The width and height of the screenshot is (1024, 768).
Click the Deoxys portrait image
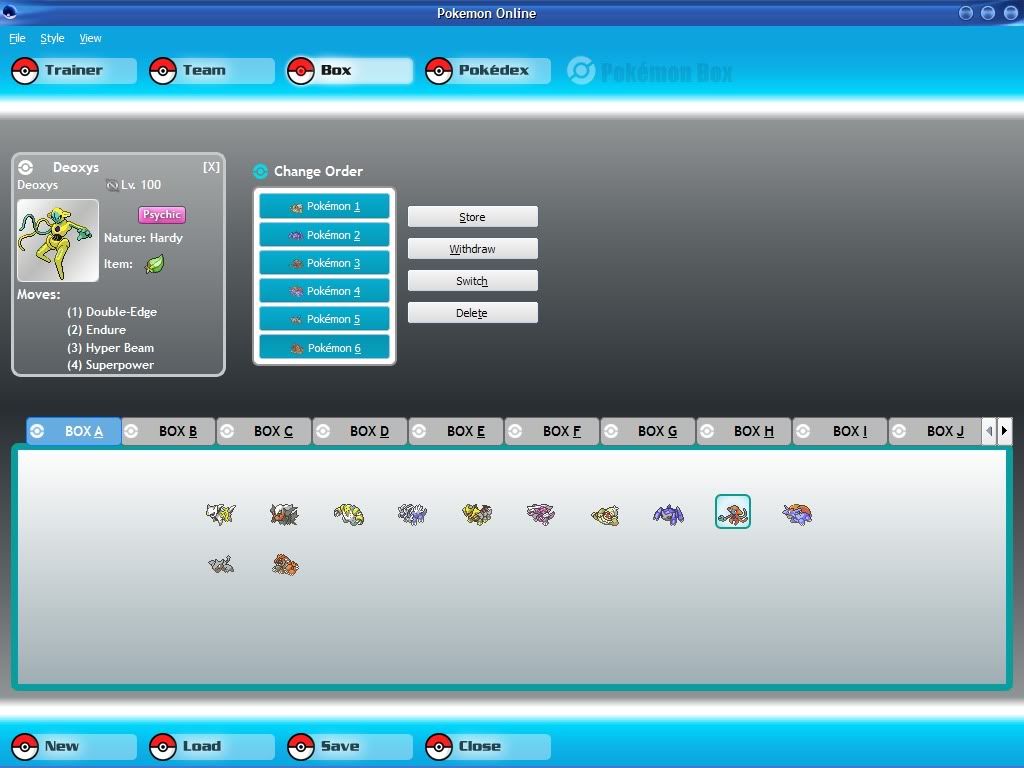(58, 240)
